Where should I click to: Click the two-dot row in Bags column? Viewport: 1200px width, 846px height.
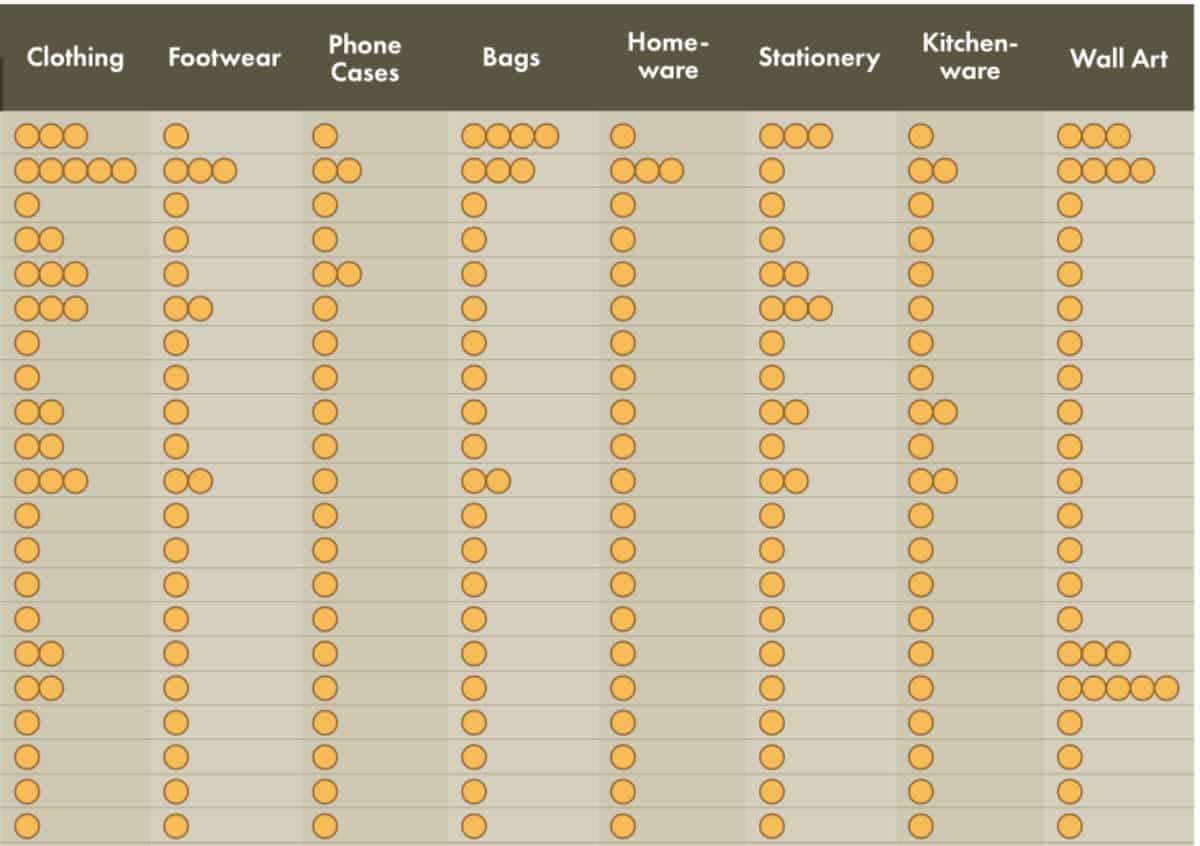[x=486, y=482]
